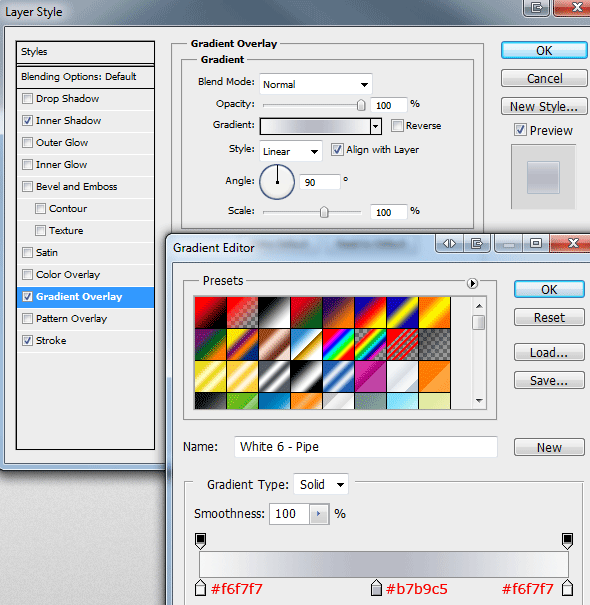Click the Opacity slider handle
The image size is (590, 605).
click(361, 105)
